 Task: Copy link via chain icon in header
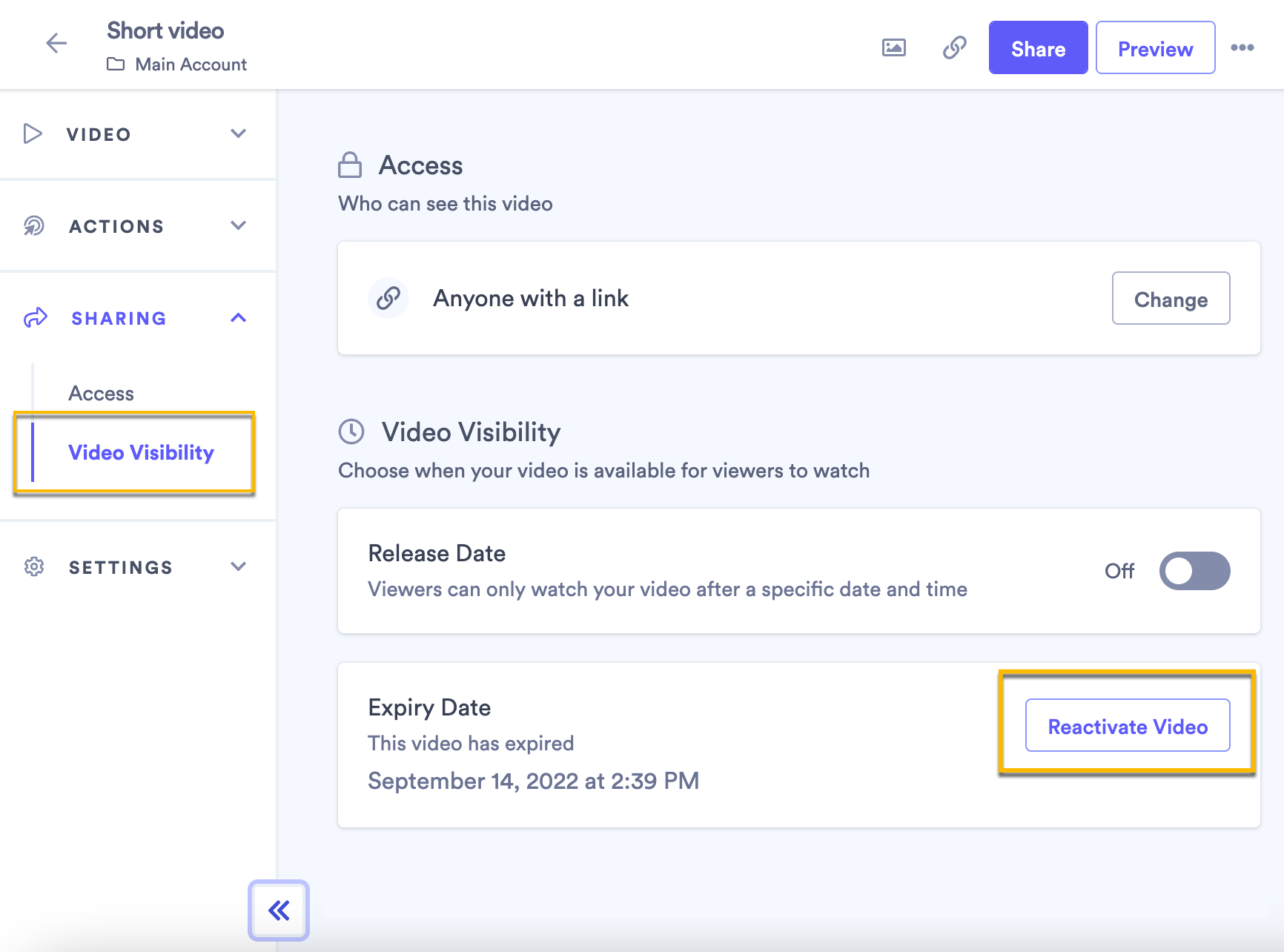955,47
